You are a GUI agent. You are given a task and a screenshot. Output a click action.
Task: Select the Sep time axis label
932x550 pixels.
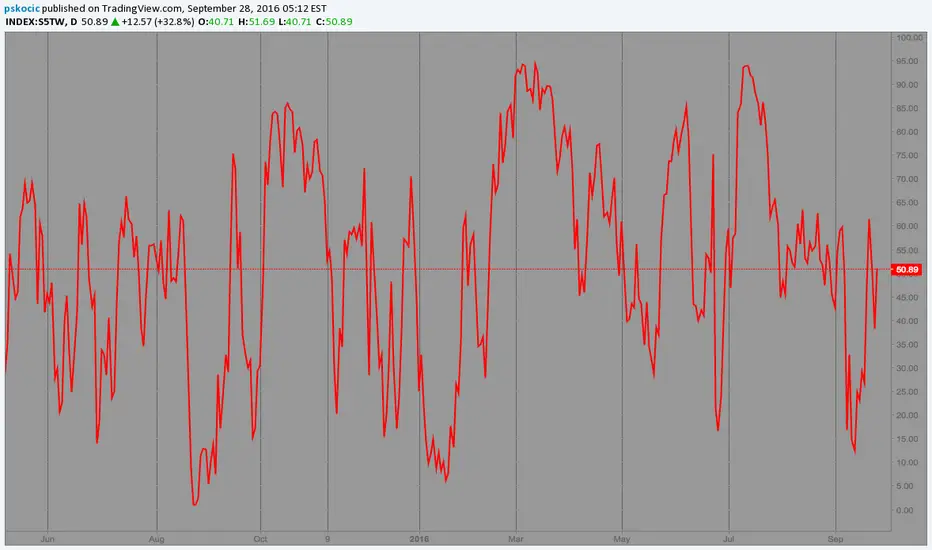coord(835,539)
